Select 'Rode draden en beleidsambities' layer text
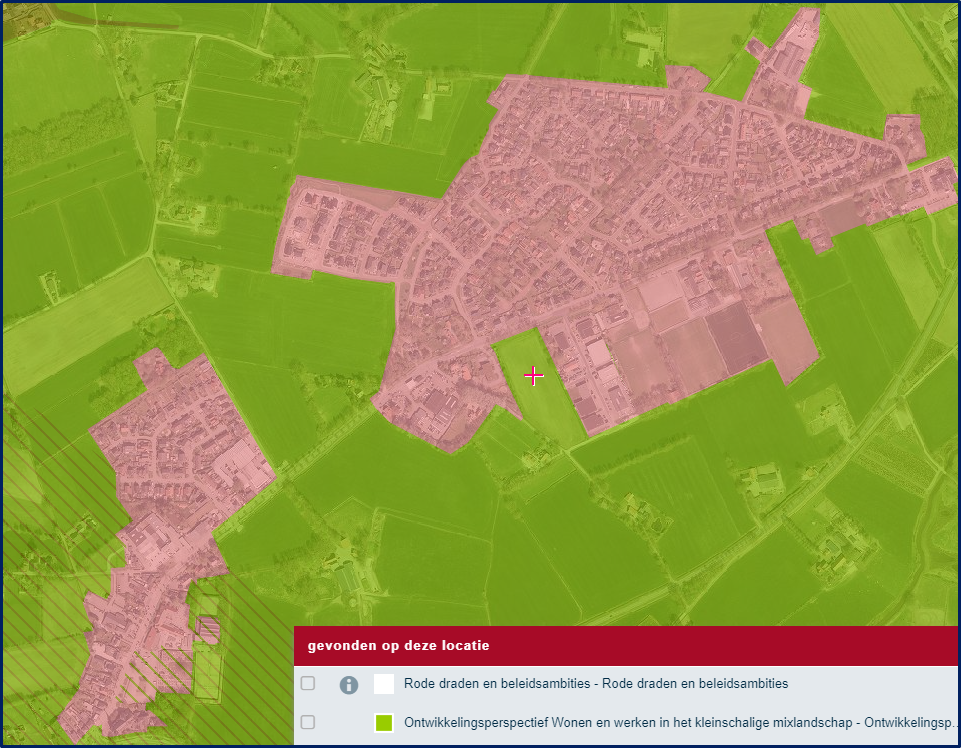Screen dimensions: 961x748 point(596,684)
